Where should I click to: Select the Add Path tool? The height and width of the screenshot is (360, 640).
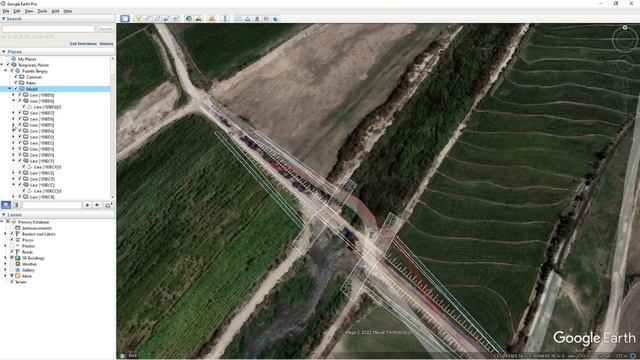click(x=157, y=19)
